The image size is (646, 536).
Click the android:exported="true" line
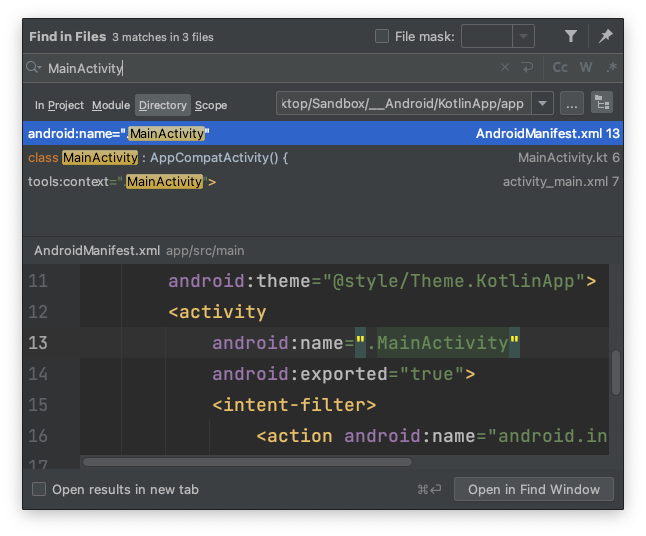[344, 374]
